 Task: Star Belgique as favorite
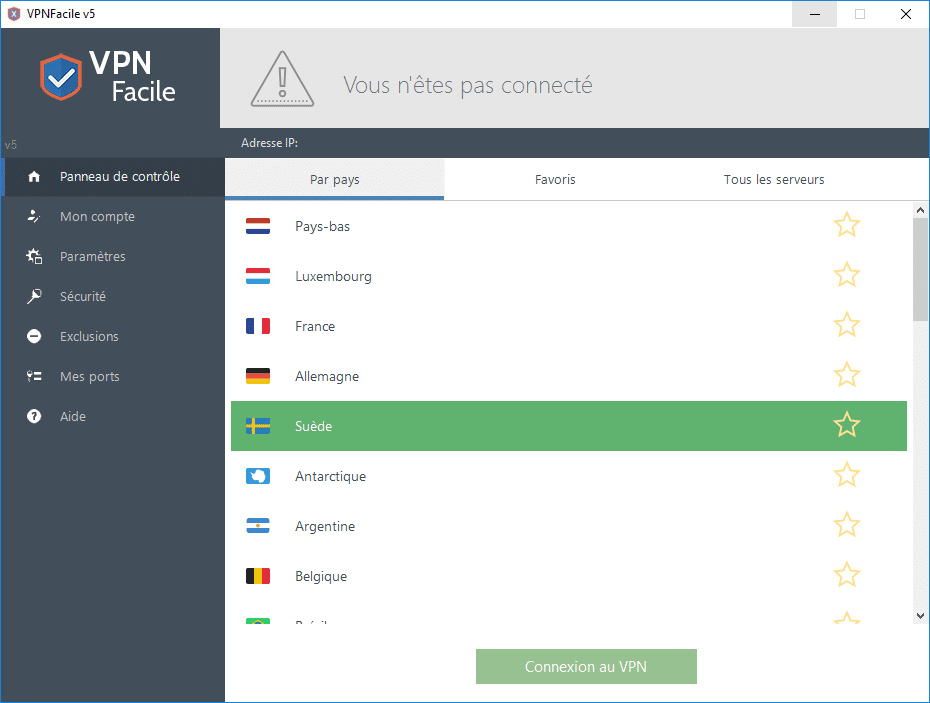[x=846, y=575]
